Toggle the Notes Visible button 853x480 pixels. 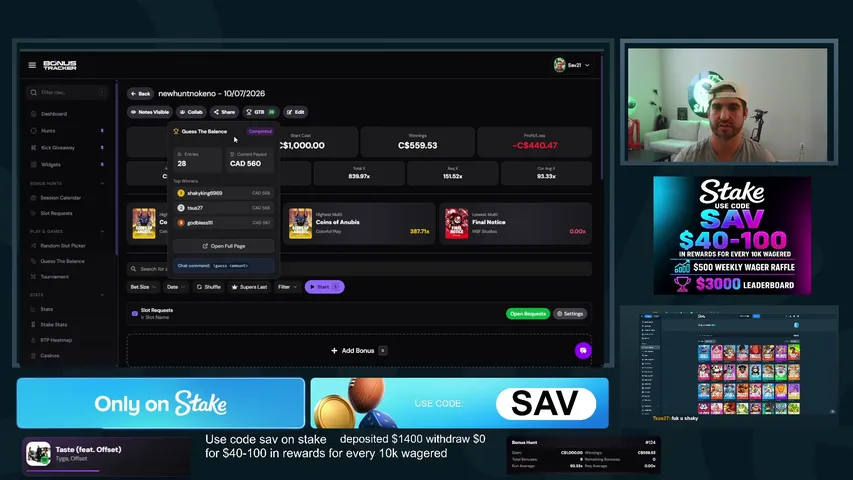[x=150, y=112]
